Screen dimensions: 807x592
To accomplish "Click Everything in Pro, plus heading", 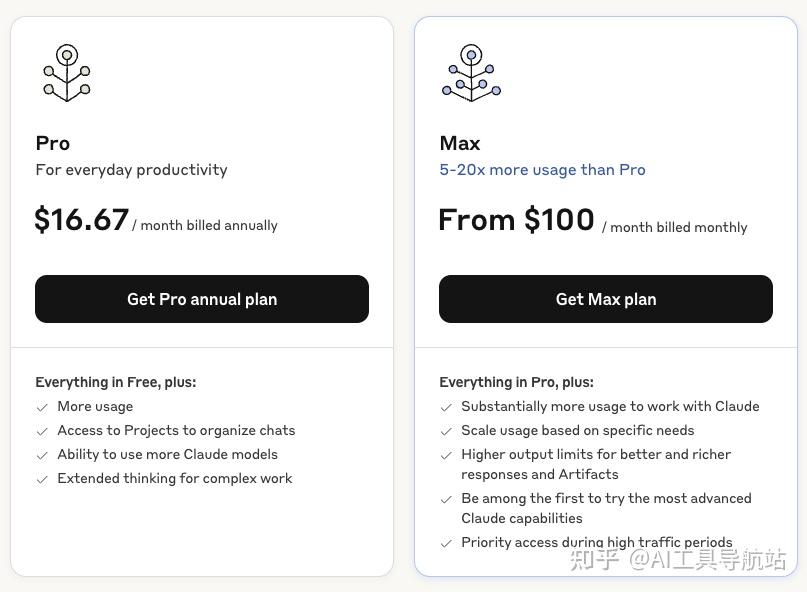I will pyautogui.click(x=516, y=382).
